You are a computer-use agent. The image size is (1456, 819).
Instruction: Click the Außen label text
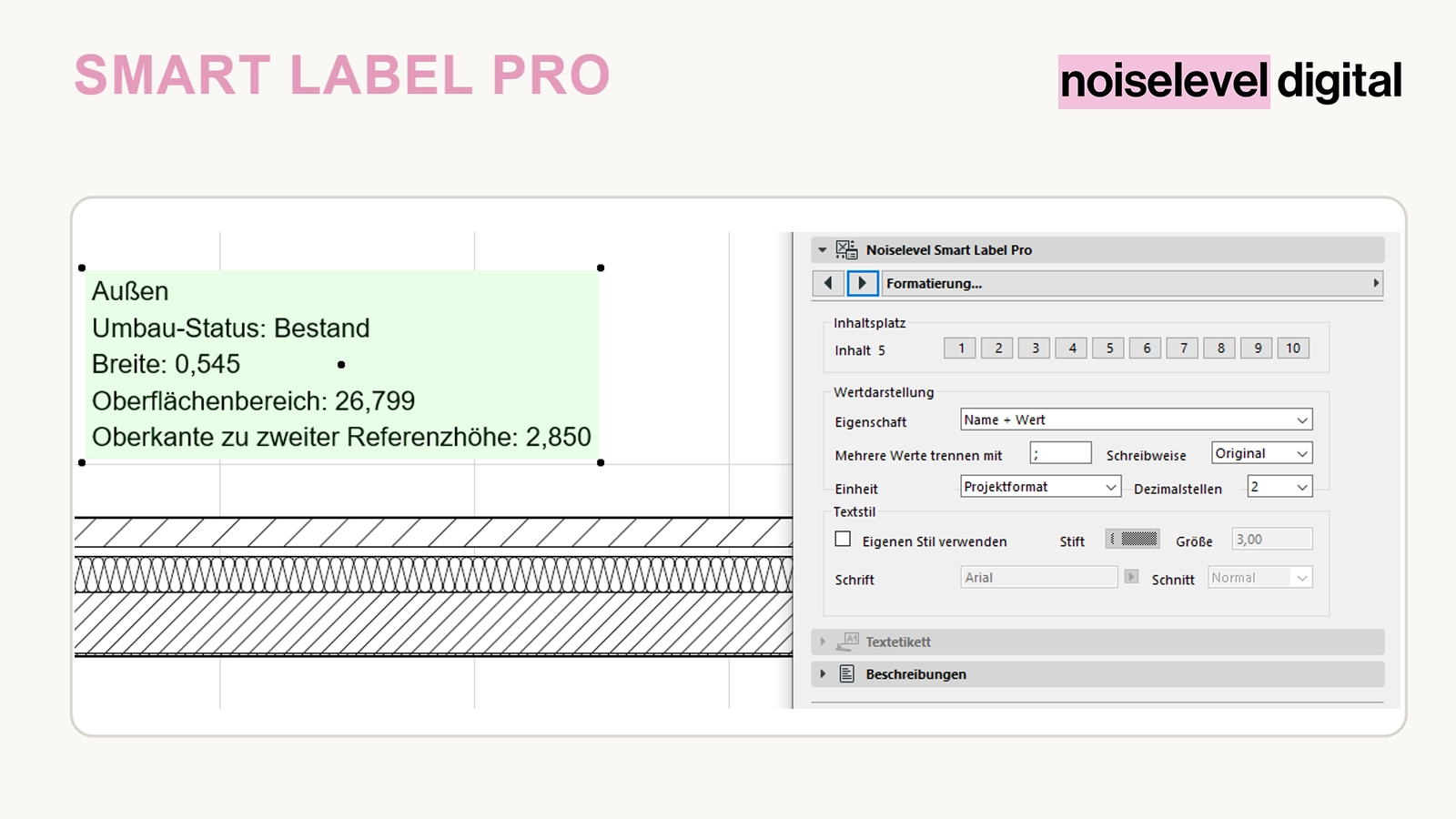(130, 291)
